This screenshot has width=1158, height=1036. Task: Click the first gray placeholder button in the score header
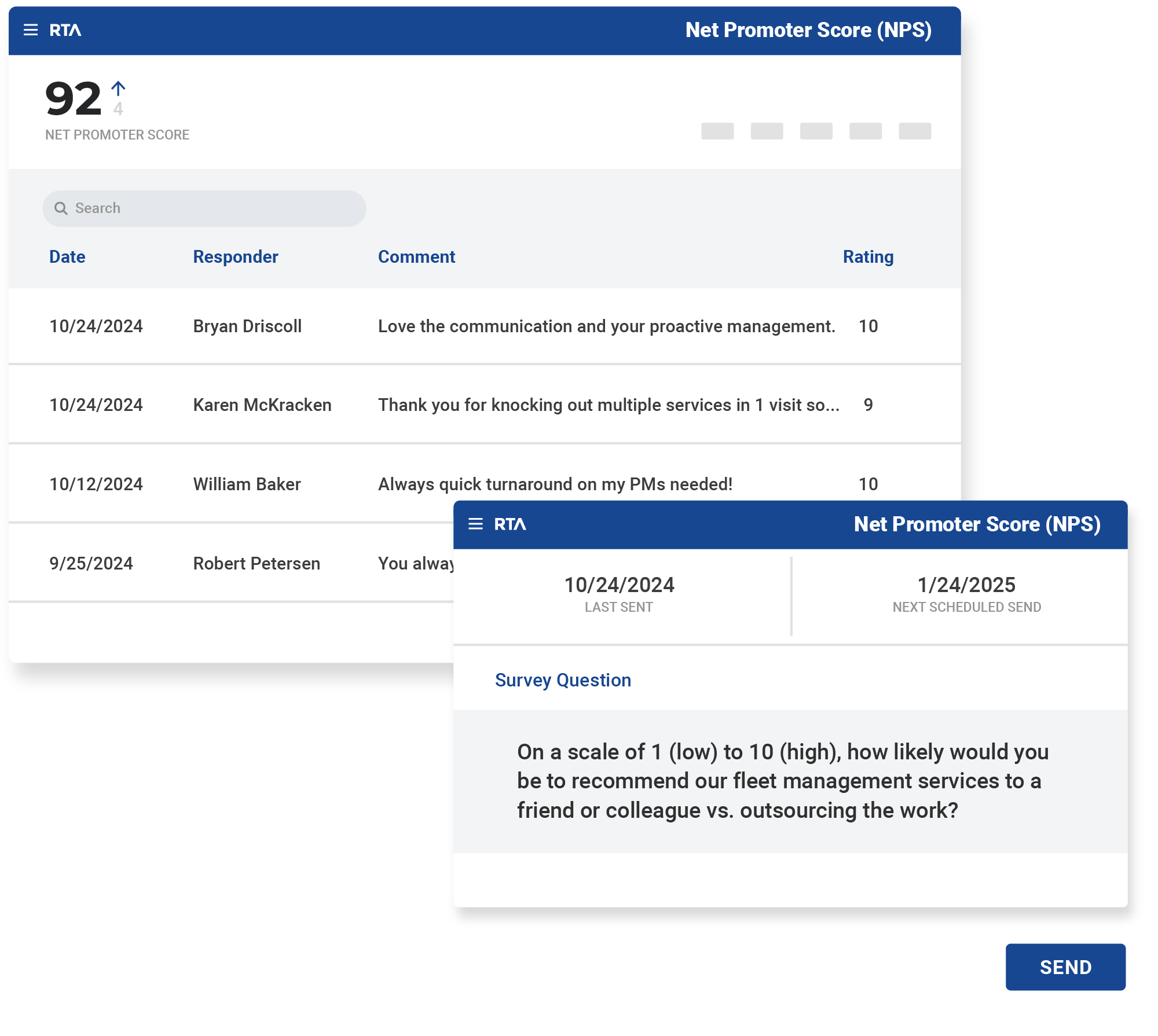tap(717, 131)
